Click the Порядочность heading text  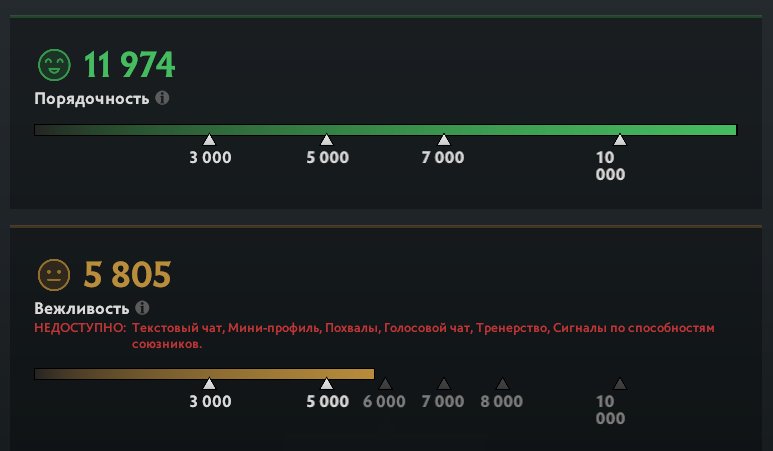point(92,99)
